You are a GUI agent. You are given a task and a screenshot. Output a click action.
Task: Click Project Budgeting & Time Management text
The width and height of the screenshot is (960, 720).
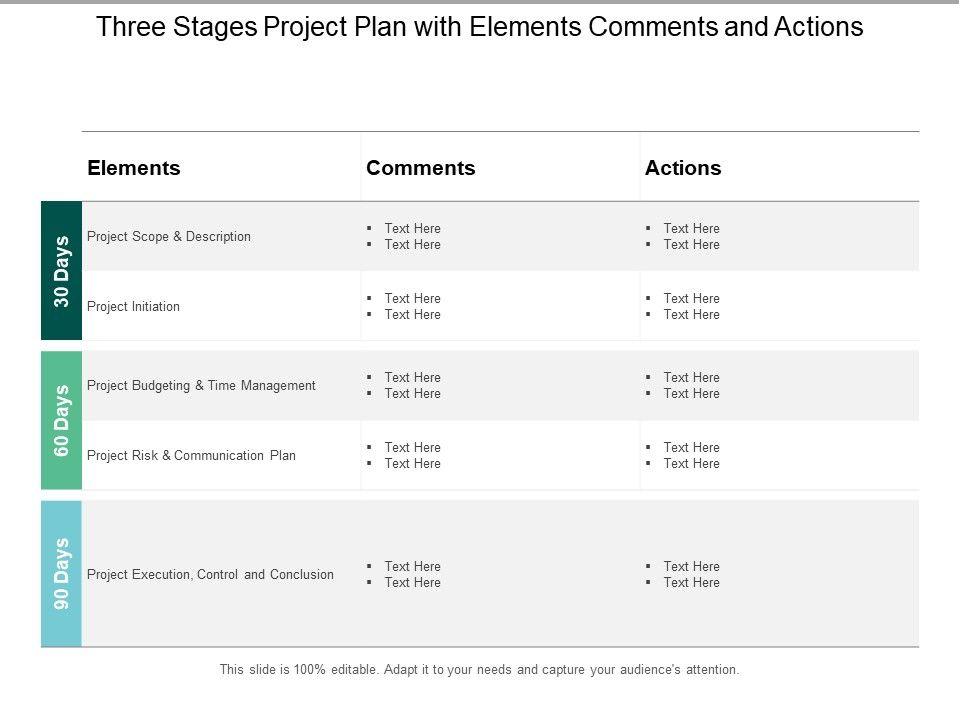coord(201,386)
